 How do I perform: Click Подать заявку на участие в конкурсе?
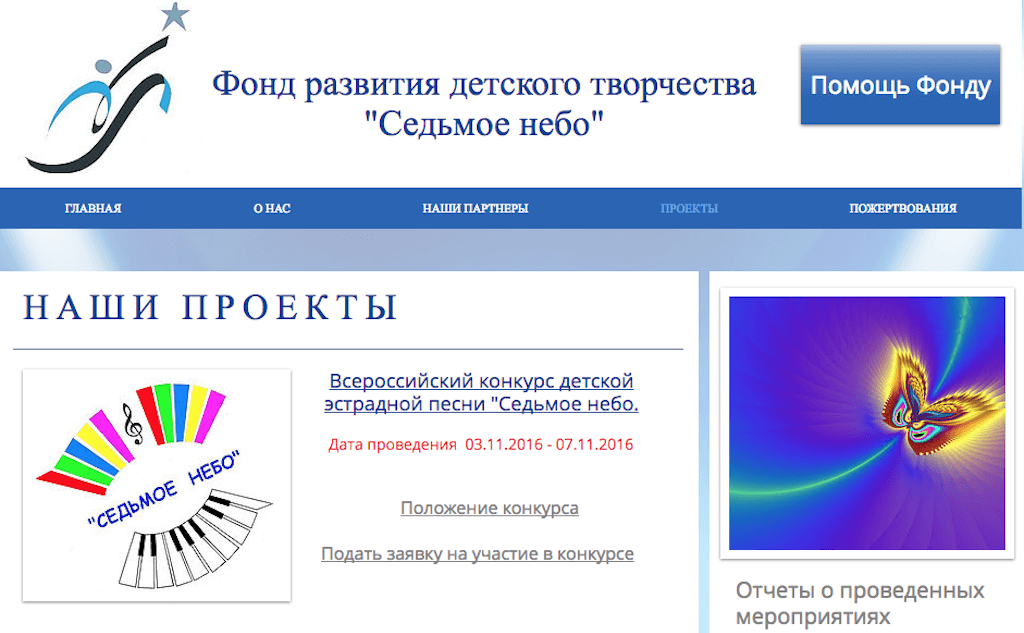[477, 553]
